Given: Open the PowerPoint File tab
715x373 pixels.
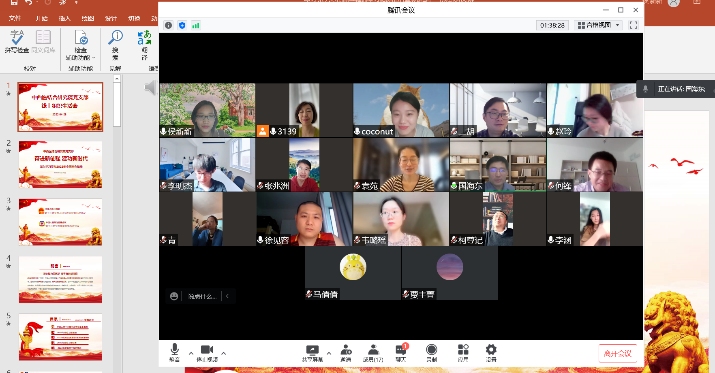Looking at the screenshot, I should tap(15, 18).
